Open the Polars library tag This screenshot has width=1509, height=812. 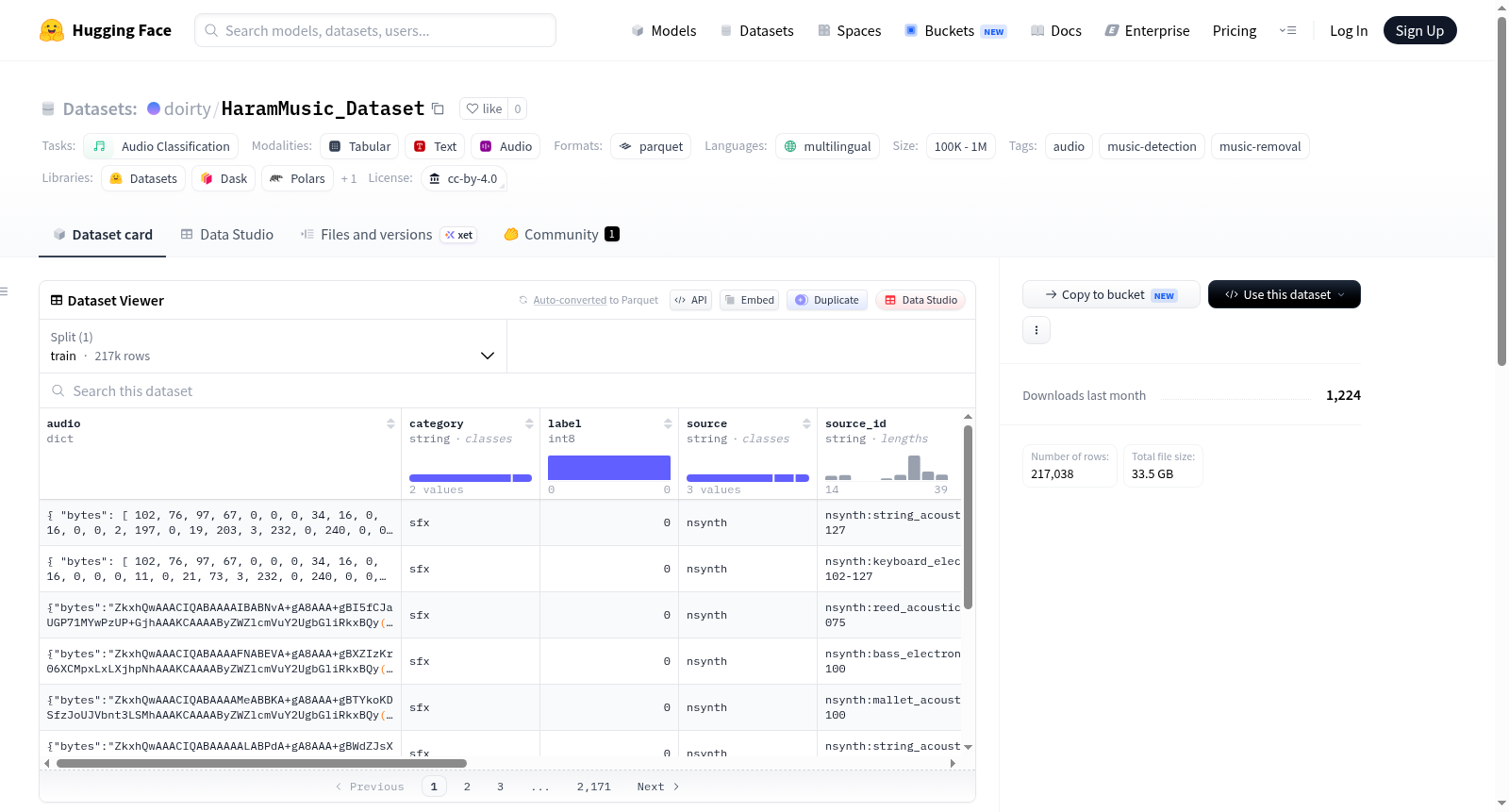(x=297, y=178)
